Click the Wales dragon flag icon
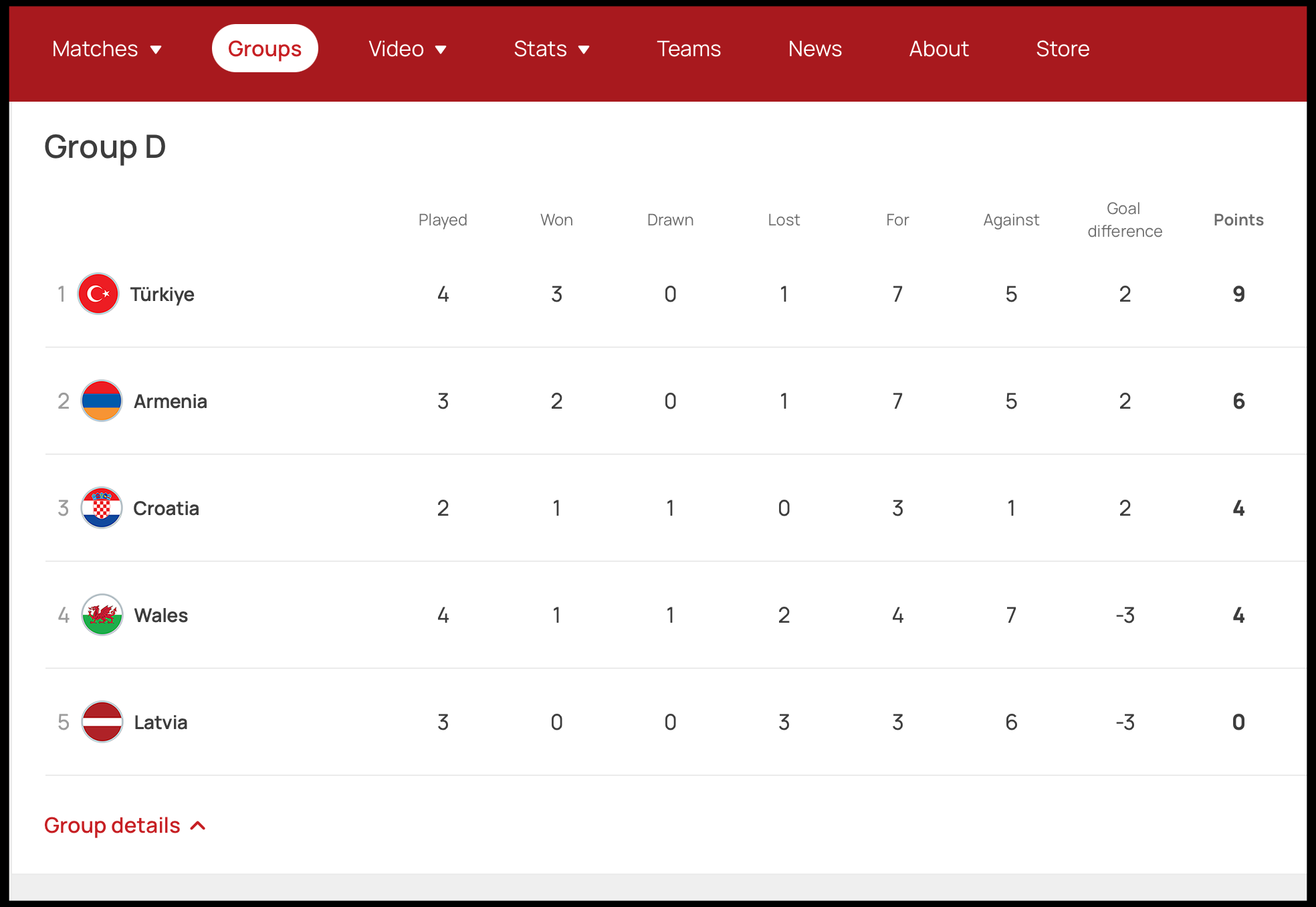Image resolution: width=1316 pixels, height=907 pixels. [x=102, y=615]
